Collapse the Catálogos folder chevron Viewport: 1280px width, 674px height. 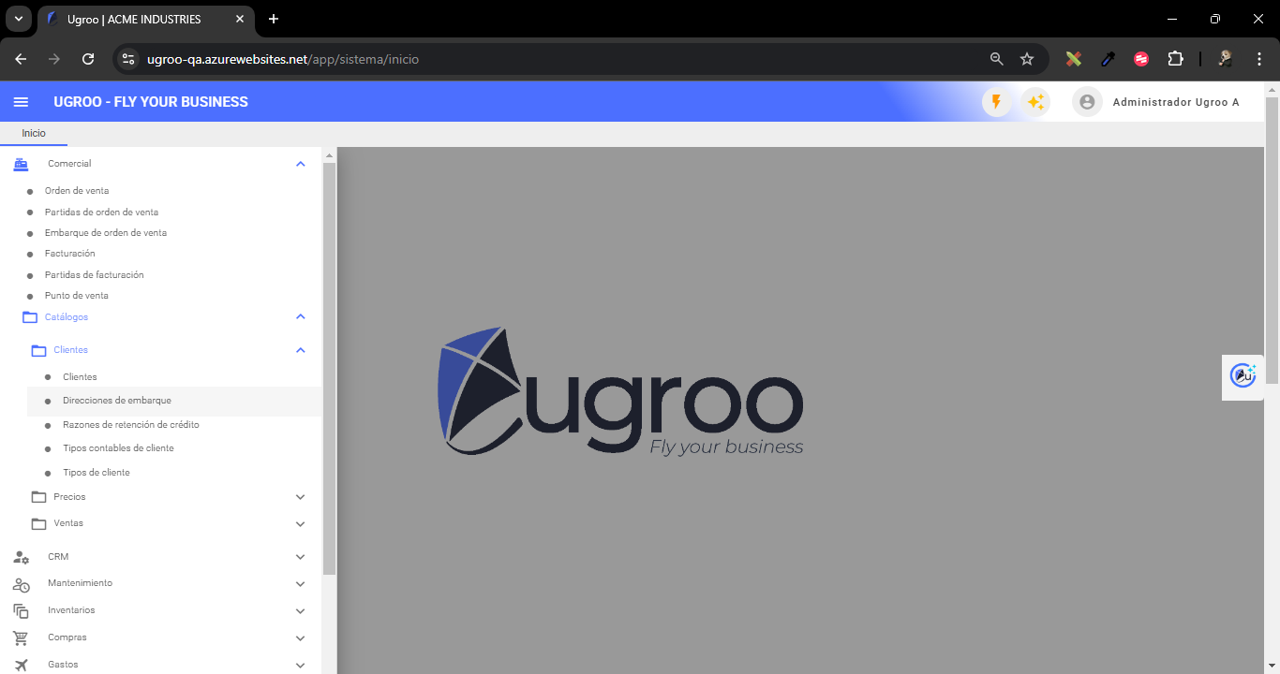[300, 317]
